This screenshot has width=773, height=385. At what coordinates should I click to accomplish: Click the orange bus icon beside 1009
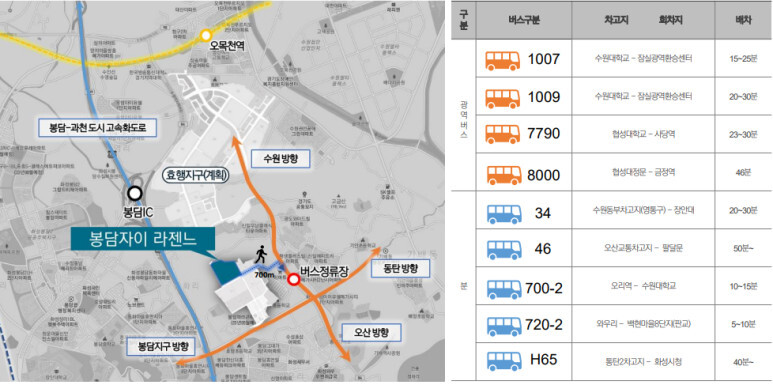(x=503, y=98)
